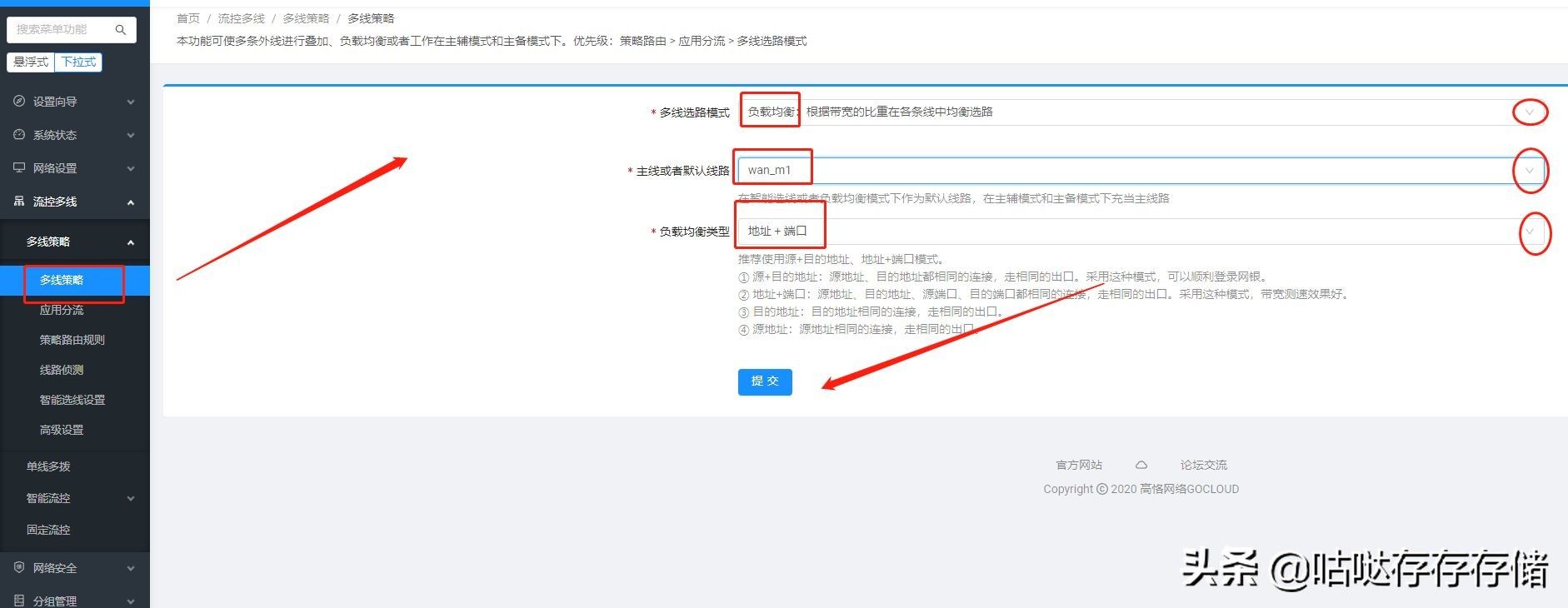Click the search magnifier icon in sidebar
The width and height of the screenshot is (1568, 608).
[121, 30]
